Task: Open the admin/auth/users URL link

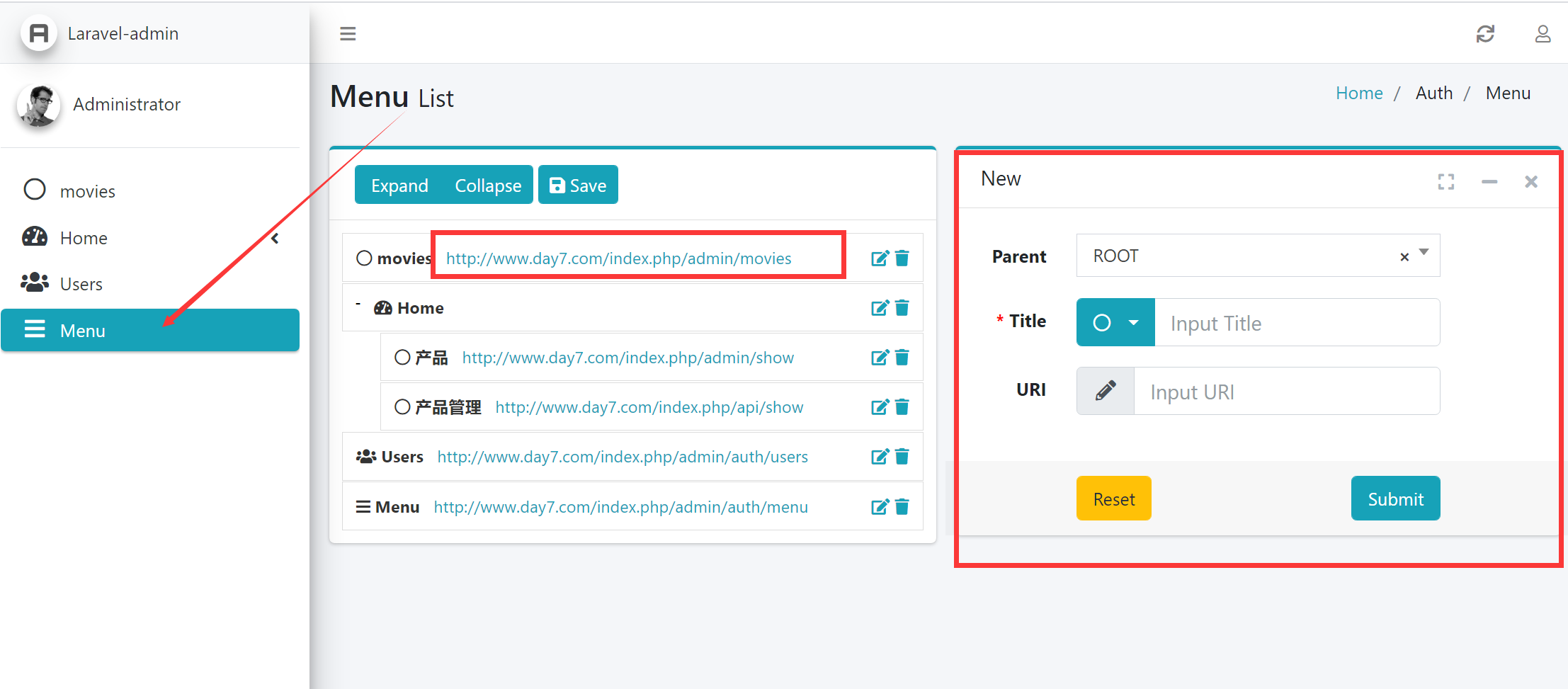Action: (x=623, y=457)
